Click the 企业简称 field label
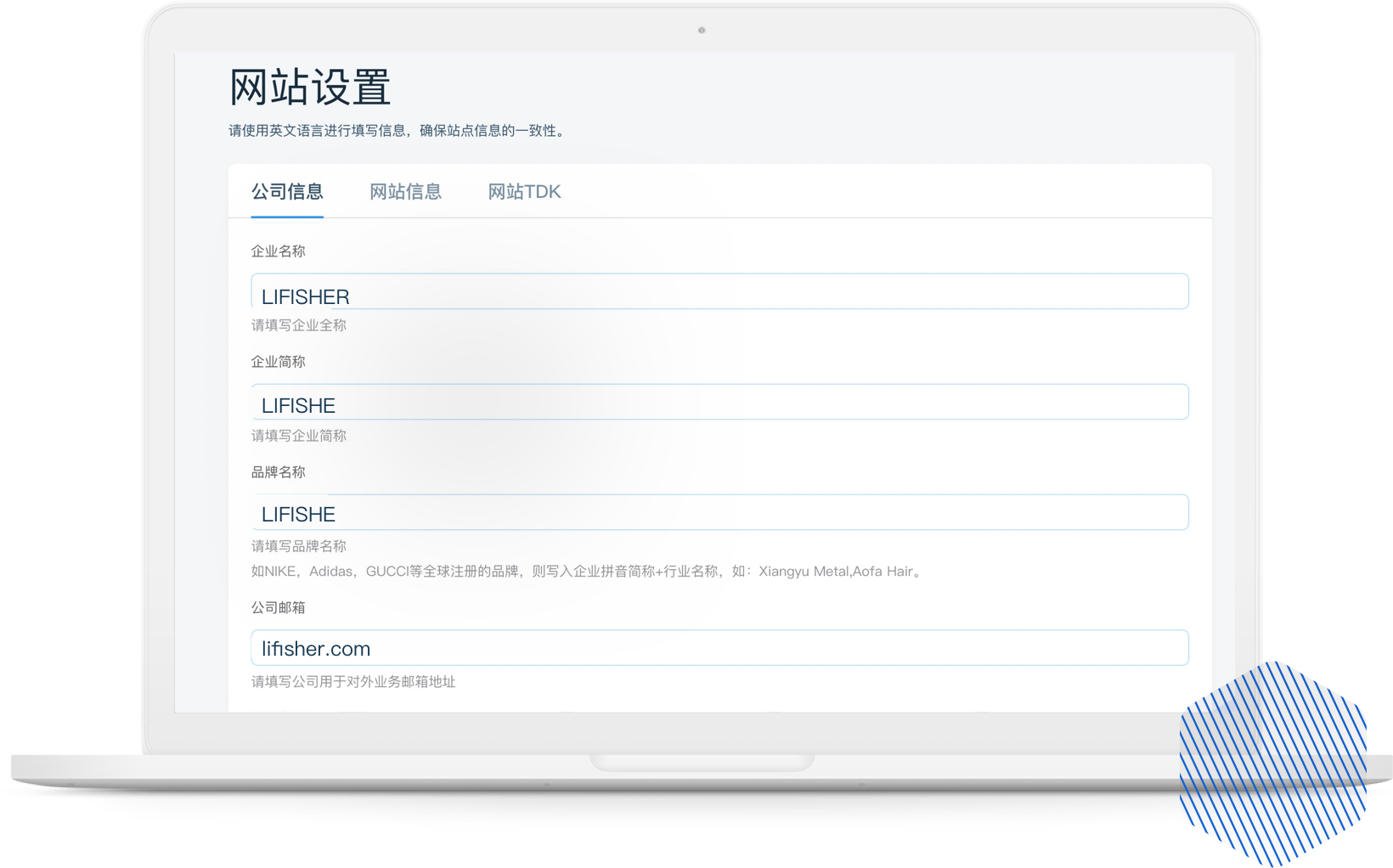The height and width of the screenshot is (868, 1393). pyautogui.click(x=278, y=362)
